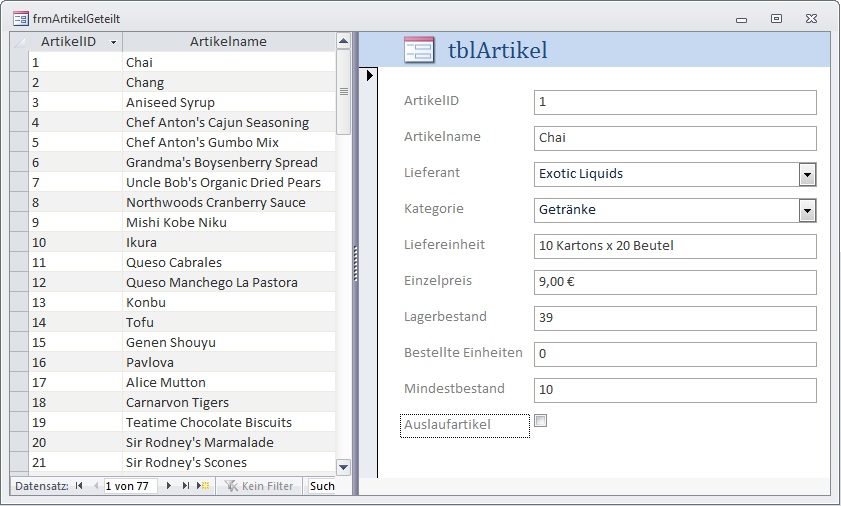Click the datasheet select-all corner box

pyautogui.click(x=19, y=42)
